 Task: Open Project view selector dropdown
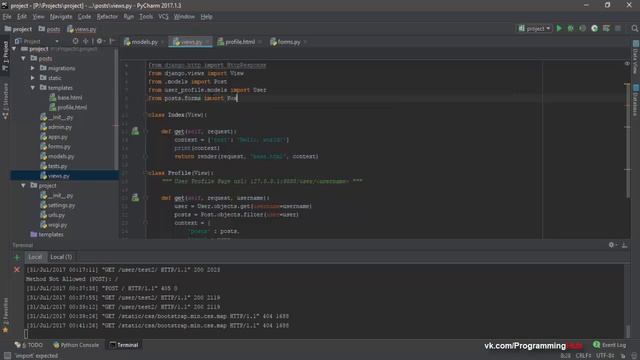(37, 41)
